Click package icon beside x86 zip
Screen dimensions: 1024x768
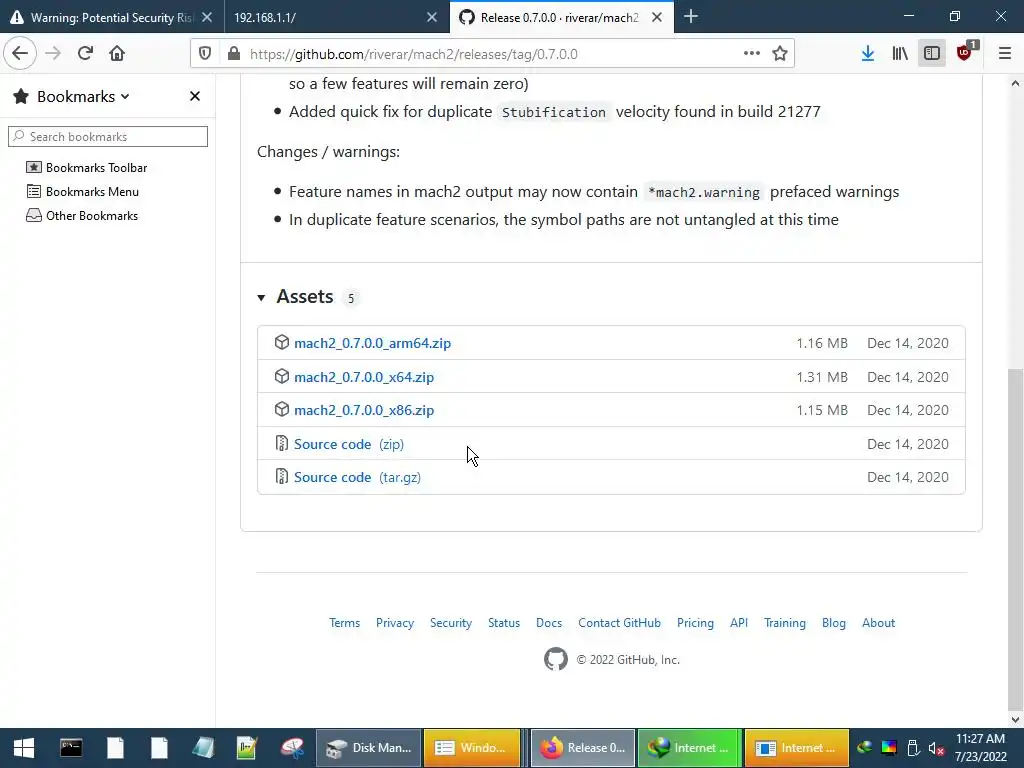[x=281, y=410]
